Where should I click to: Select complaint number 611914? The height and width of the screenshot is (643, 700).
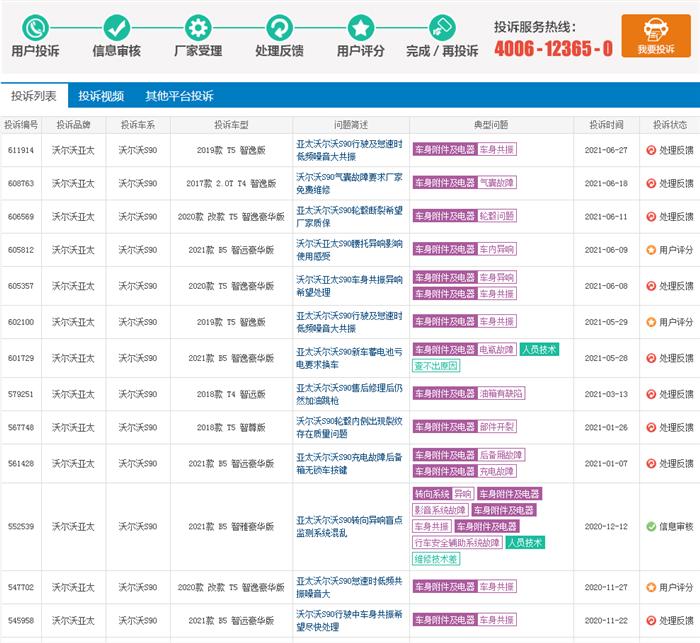click(21, 150)
